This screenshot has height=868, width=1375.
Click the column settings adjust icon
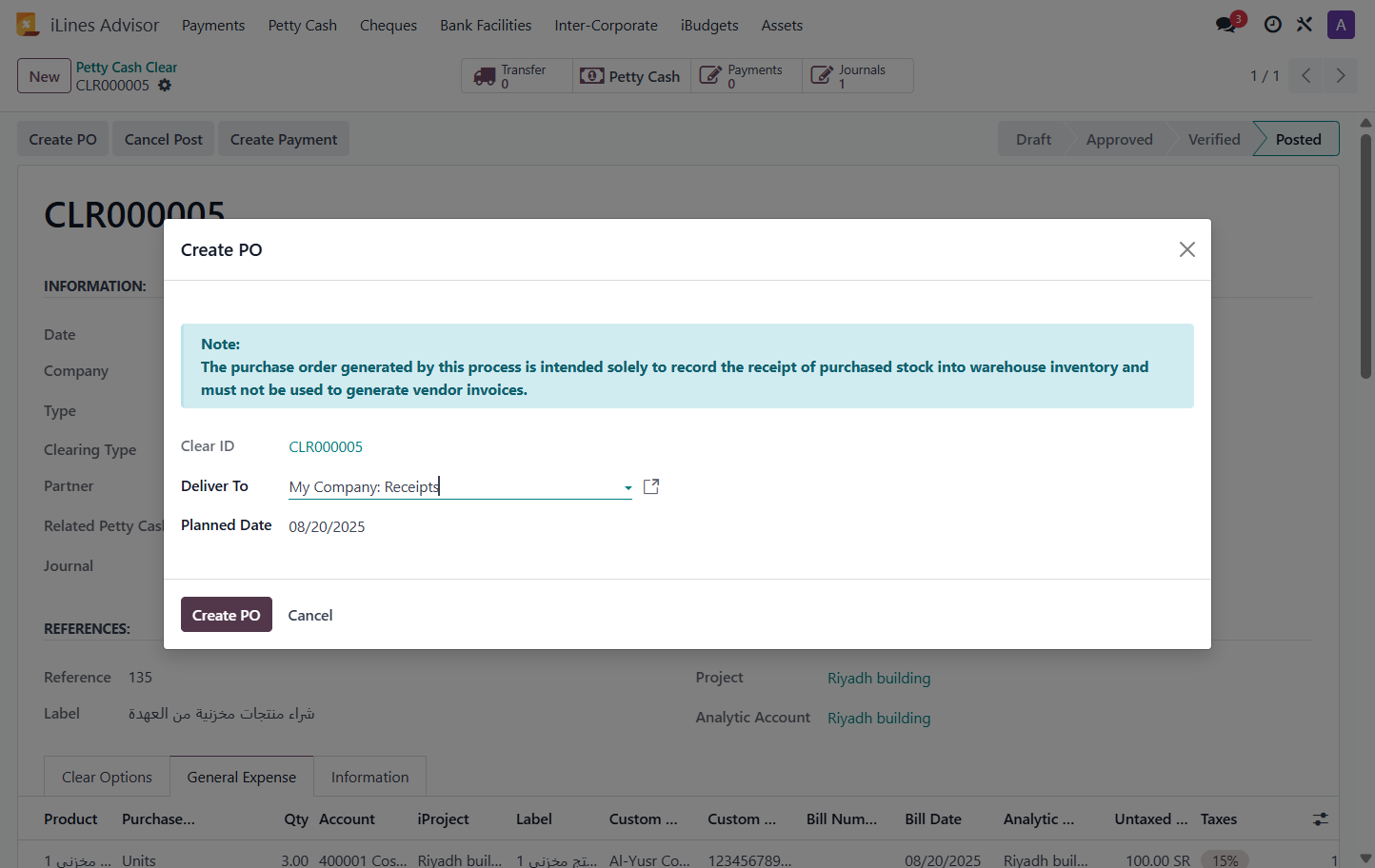pyautogui.click(x=1320, y=819)
